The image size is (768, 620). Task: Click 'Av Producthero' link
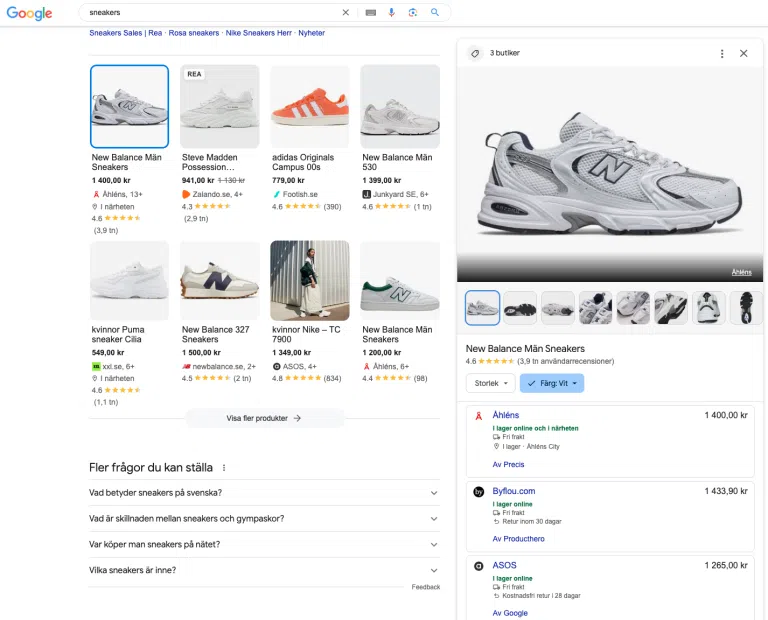[x=518, y=539]
